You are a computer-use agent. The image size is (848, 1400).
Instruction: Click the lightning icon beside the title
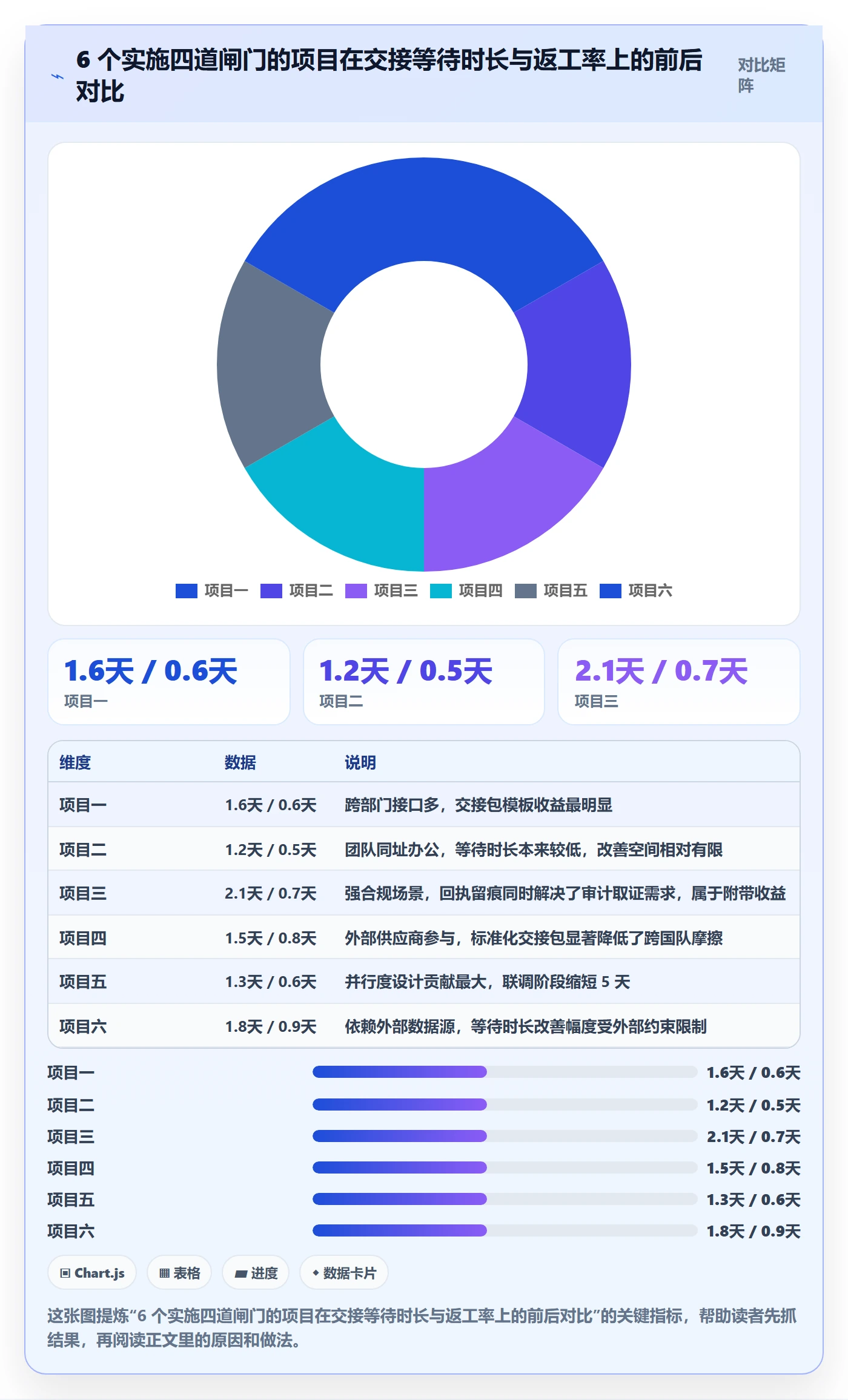[x=57, y=77]
